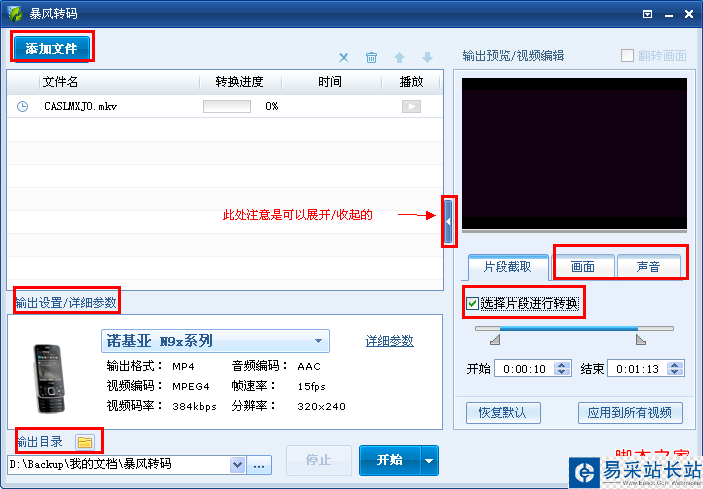Clear the file list with trash icon

coord(371,58)
